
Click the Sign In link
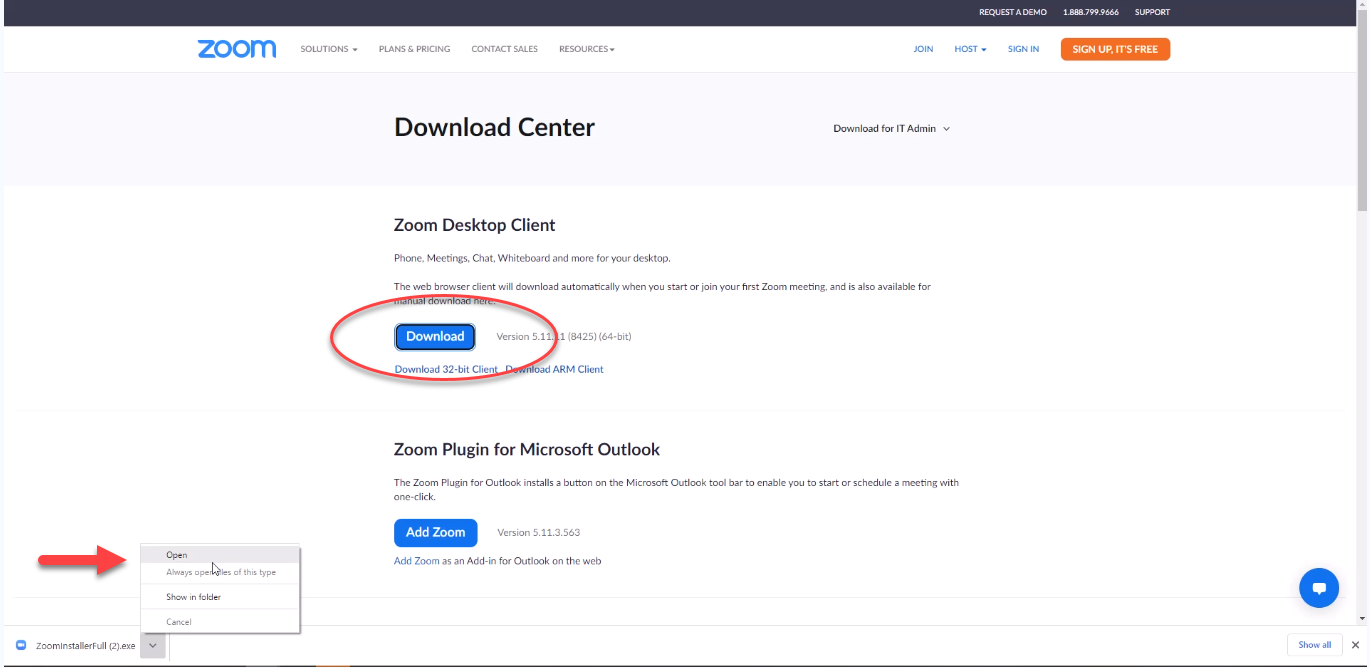[1023, 49]
